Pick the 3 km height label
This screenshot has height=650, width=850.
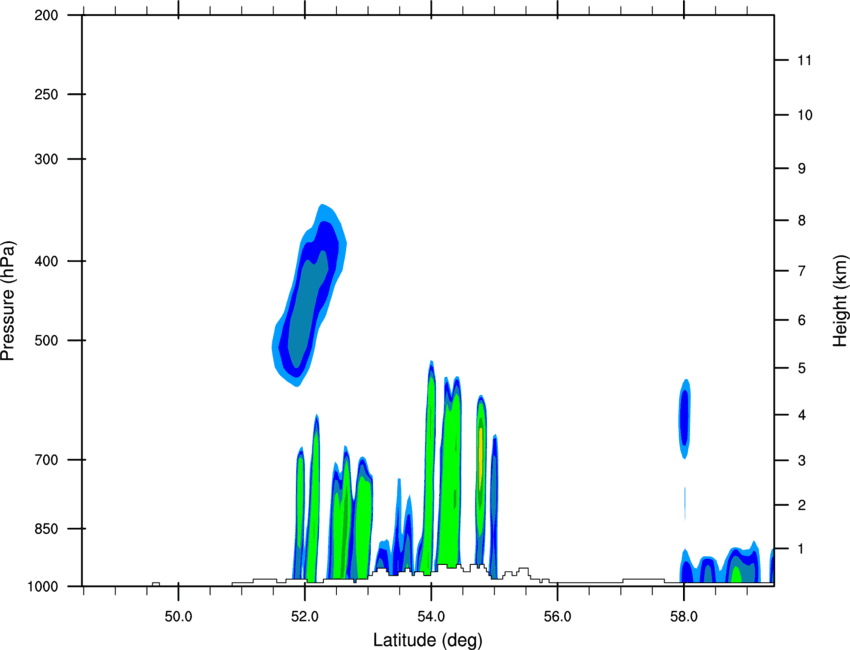click(802, 461)
